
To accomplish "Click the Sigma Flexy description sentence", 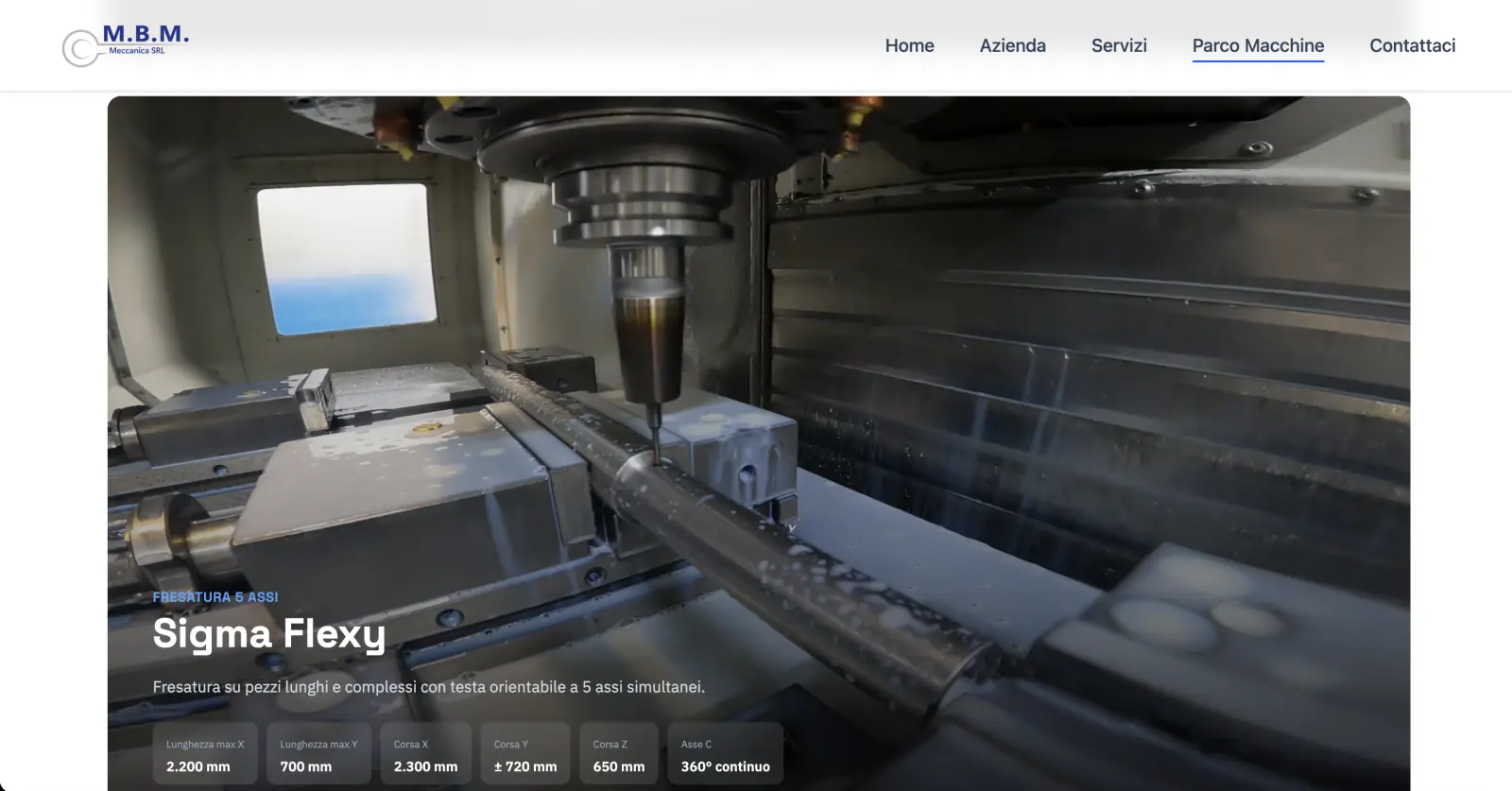I will [x=429, y=687].
